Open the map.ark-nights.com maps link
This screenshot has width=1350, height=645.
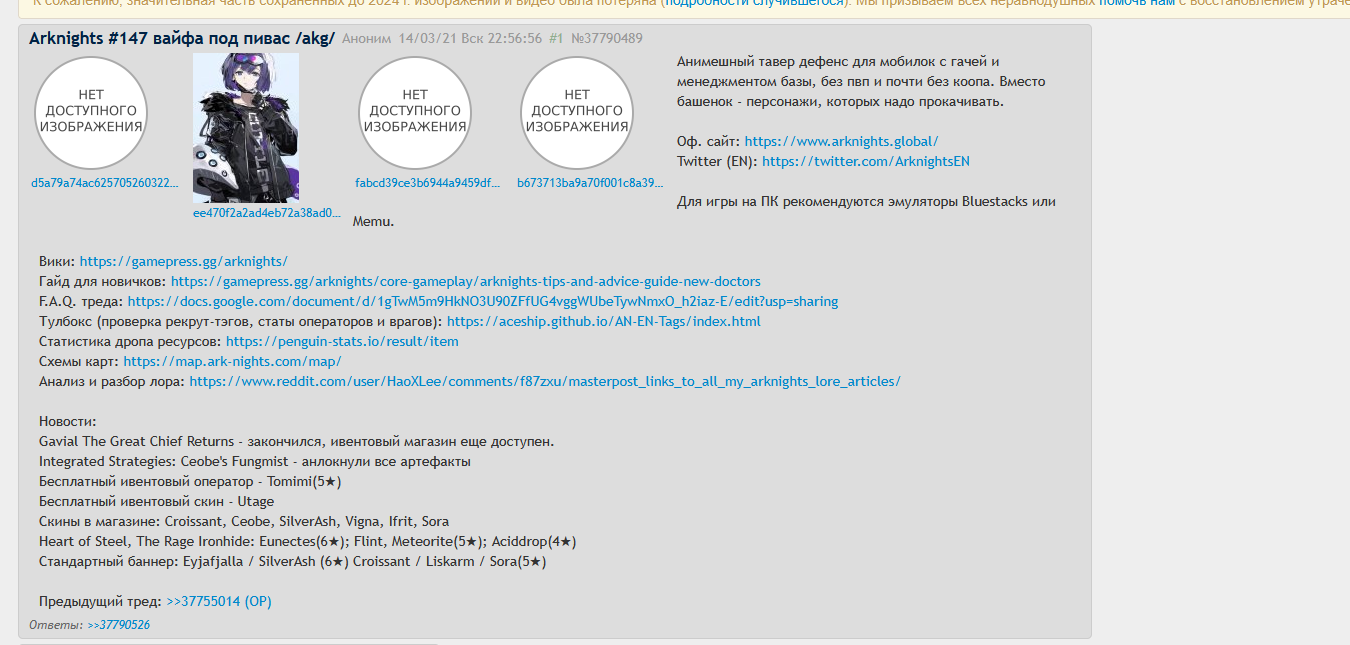coord(233,362)
